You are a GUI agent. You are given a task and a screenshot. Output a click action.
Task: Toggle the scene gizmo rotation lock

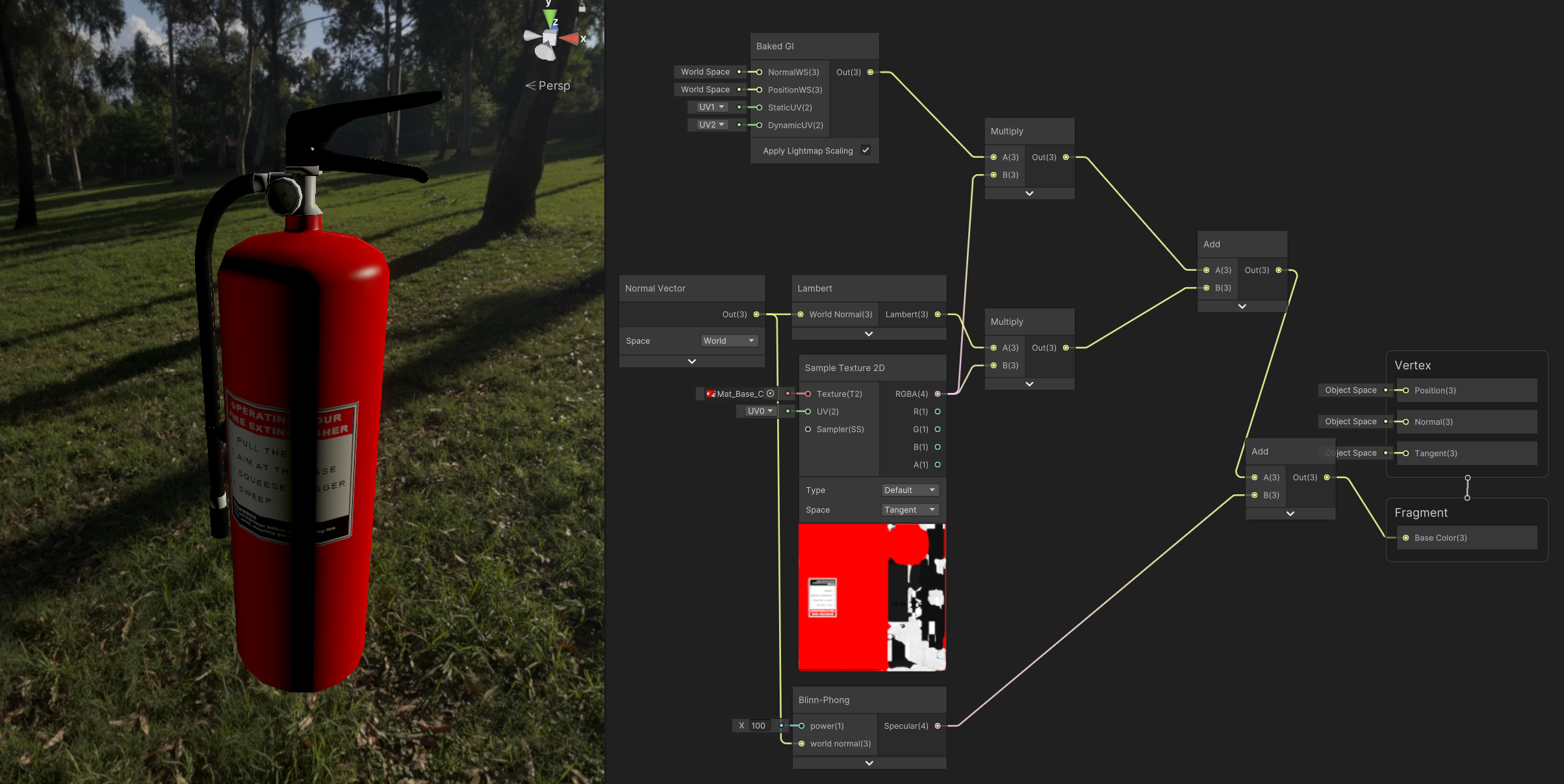[x=582, y=8]
